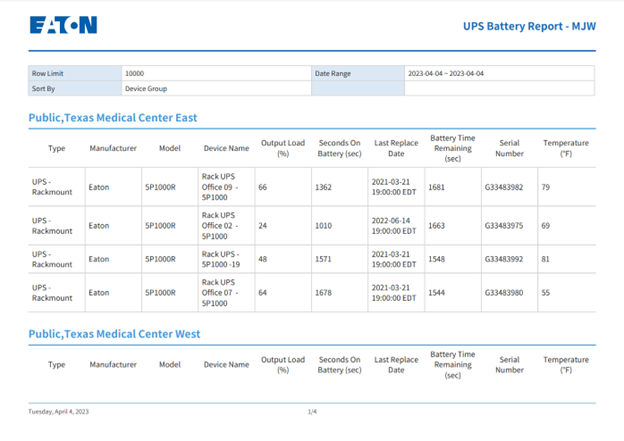
Task: Select temperature value '79'
Action: (x=546, y=187)
